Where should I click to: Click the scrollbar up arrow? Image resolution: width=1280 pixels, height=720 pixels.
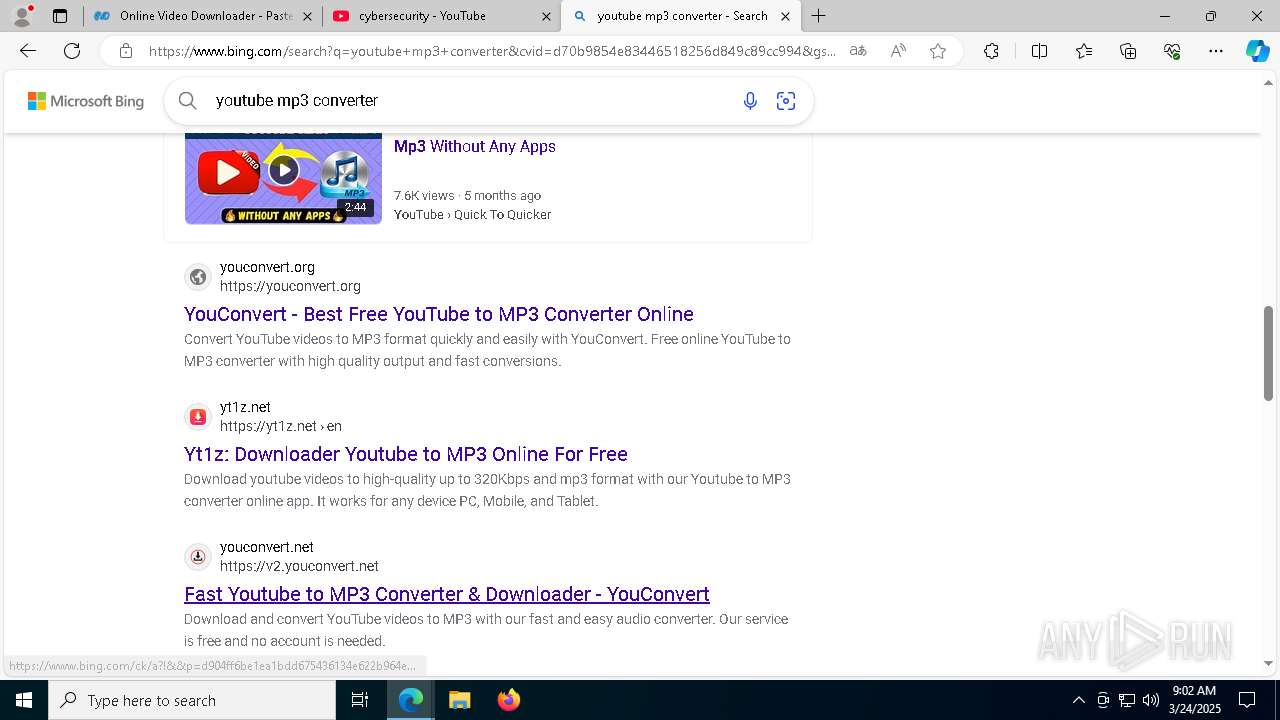[1269, 83]
